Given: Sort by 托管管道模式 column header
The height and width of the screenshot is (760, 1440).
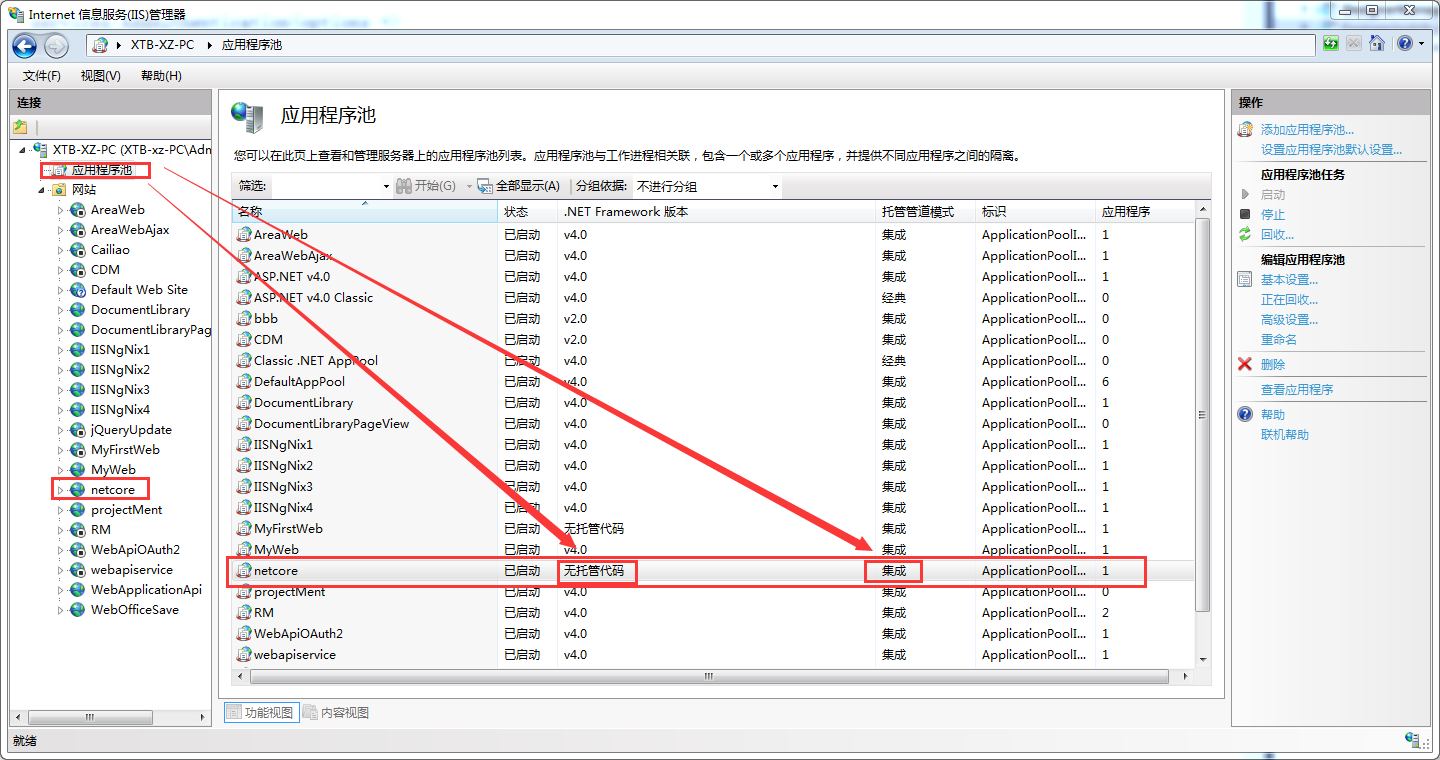Looking at the screenshot, I should [925, 212].
